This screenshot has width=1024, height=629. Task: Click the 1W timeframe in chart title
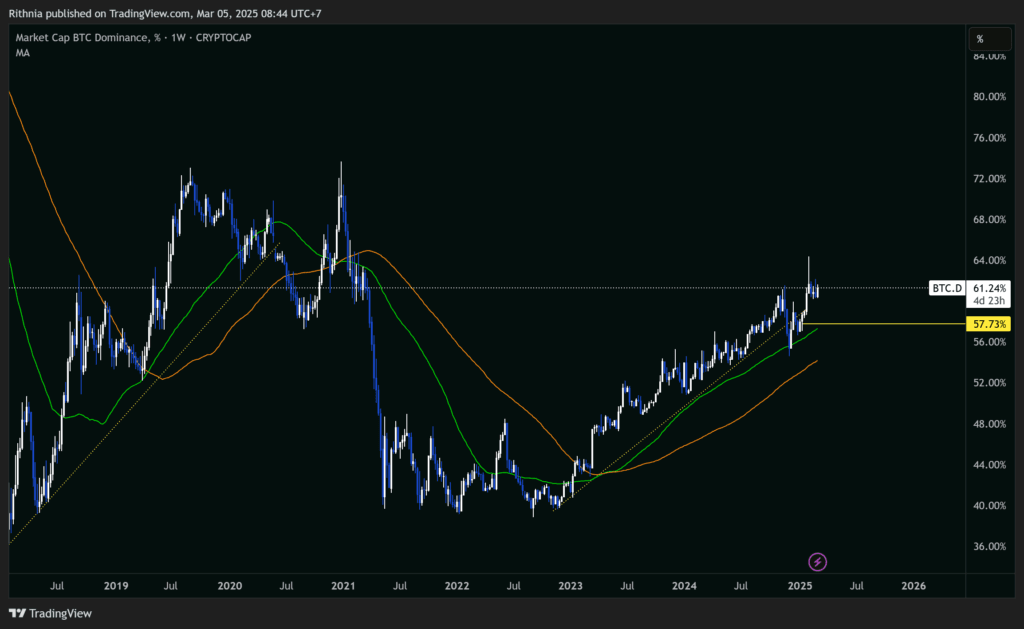(177, 38)
